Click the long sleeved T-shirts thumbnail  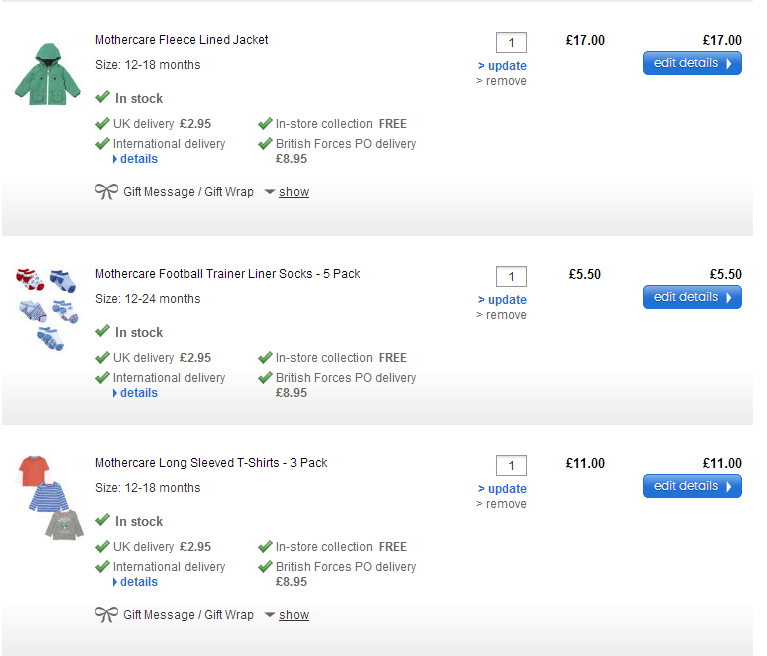point(47,497)
